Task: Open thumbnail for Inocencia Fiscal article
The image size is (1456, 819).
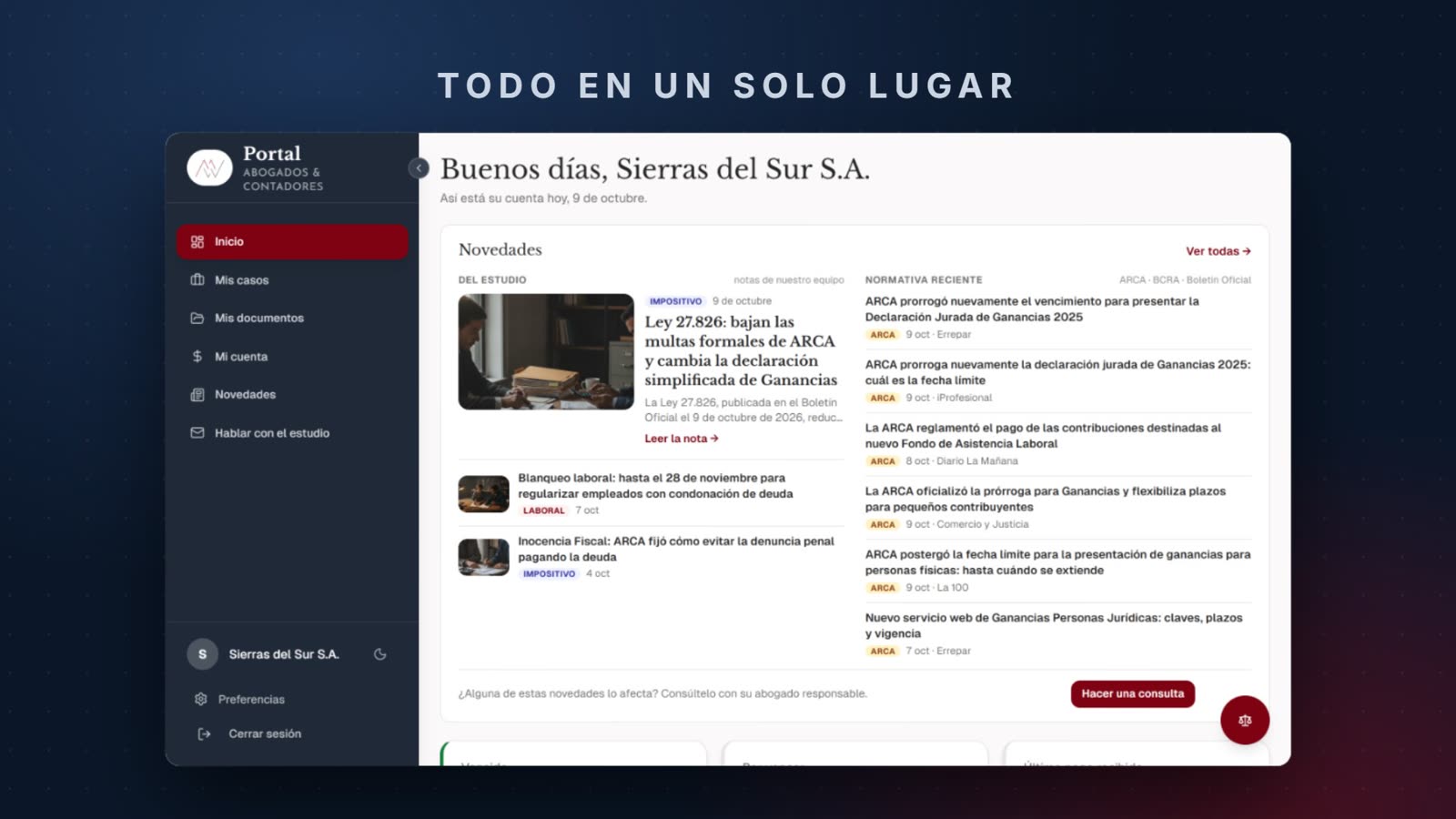Action: [x=483, y=557]
